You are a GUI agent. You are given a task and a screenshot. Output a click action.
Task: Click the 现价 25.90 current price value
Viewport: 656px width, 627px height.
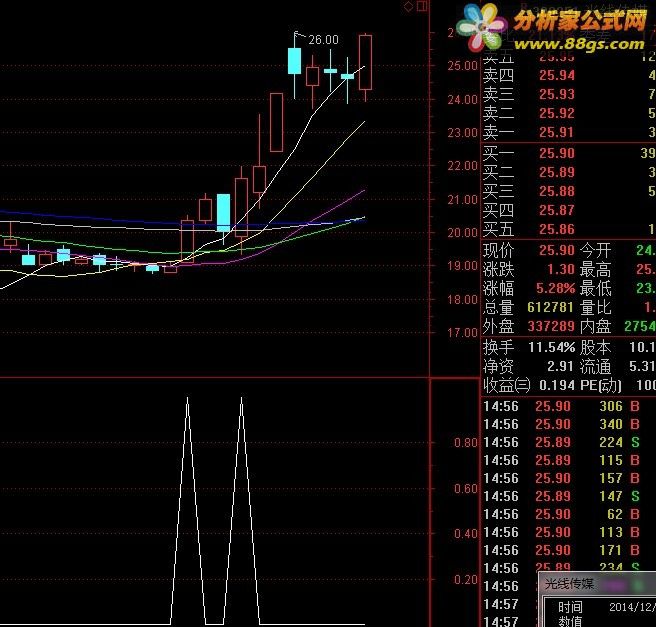click(556, 250)
